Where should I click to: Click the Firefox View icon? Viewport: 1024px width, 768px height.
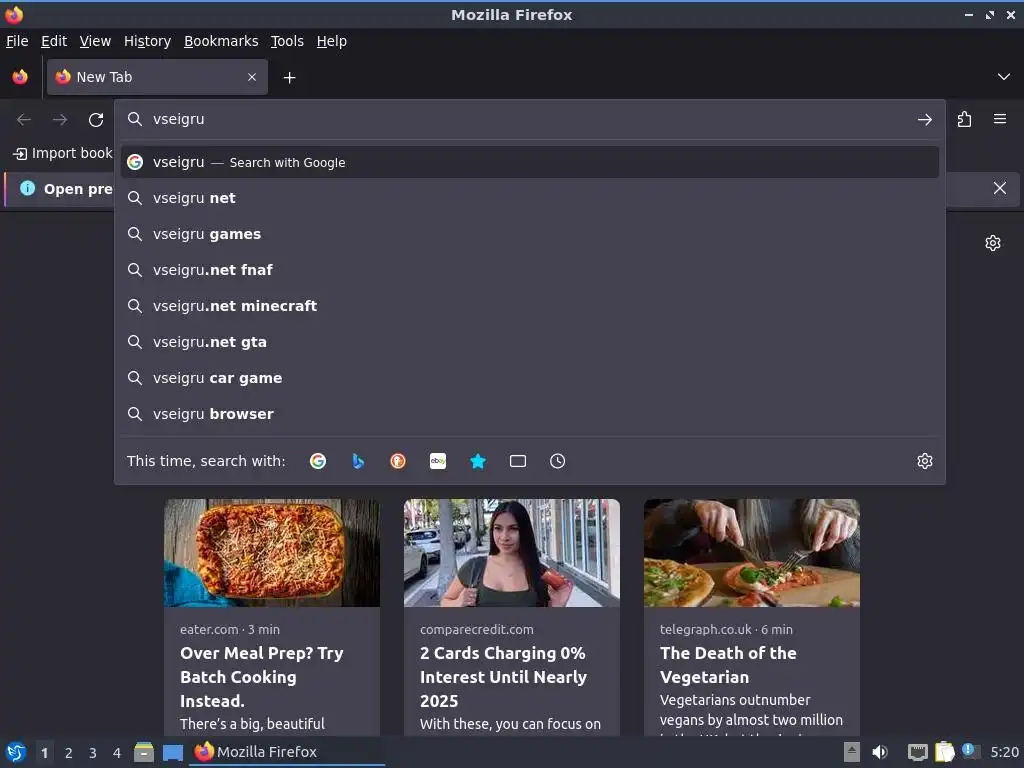(20, 77)
